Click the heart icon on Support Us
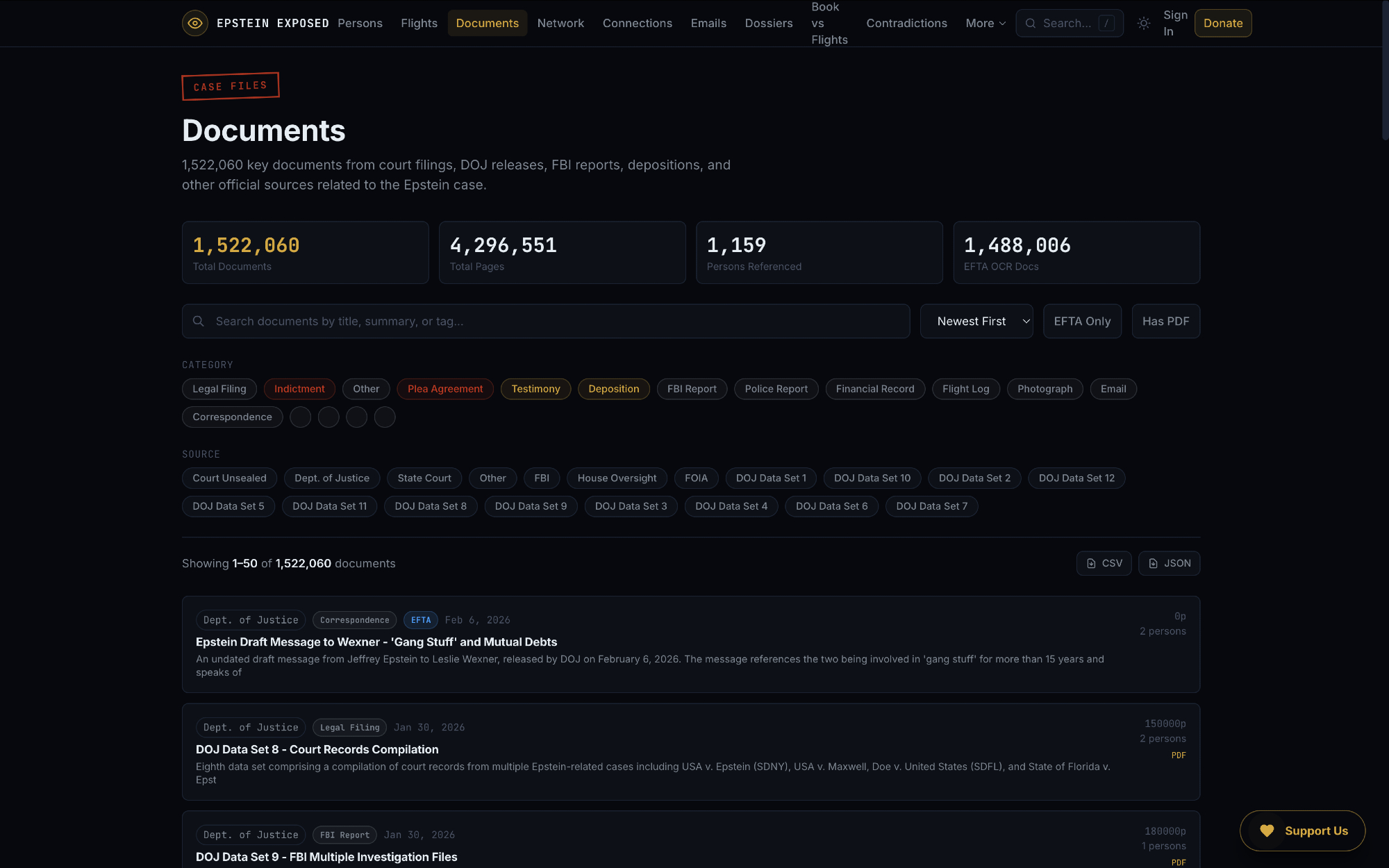The width and height of the screenshot is (1389, 868). click(x=1267, y=831)
